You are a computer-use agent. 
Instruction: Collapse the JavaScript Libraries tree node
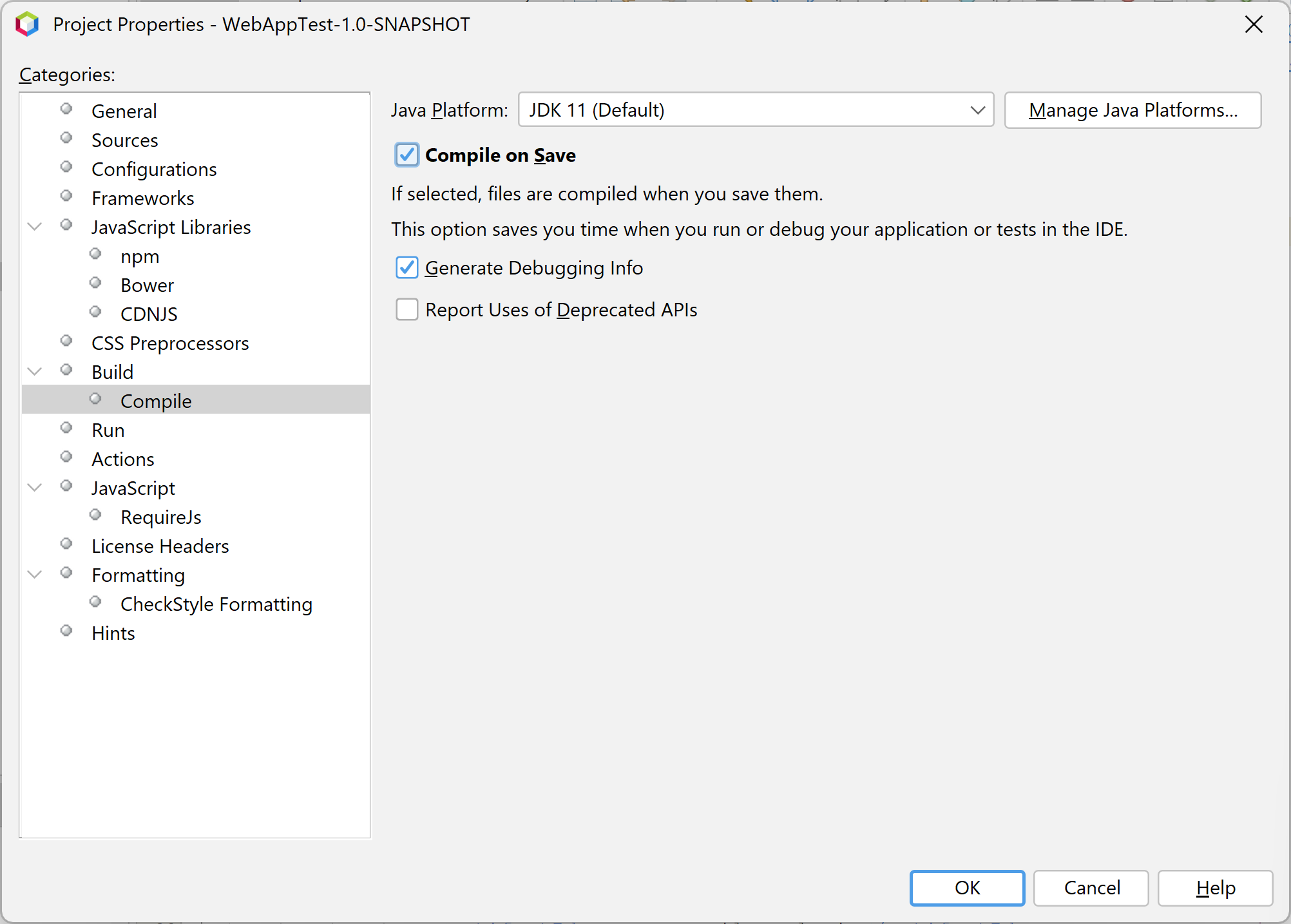pyautogui.click(x=35, y=226)
